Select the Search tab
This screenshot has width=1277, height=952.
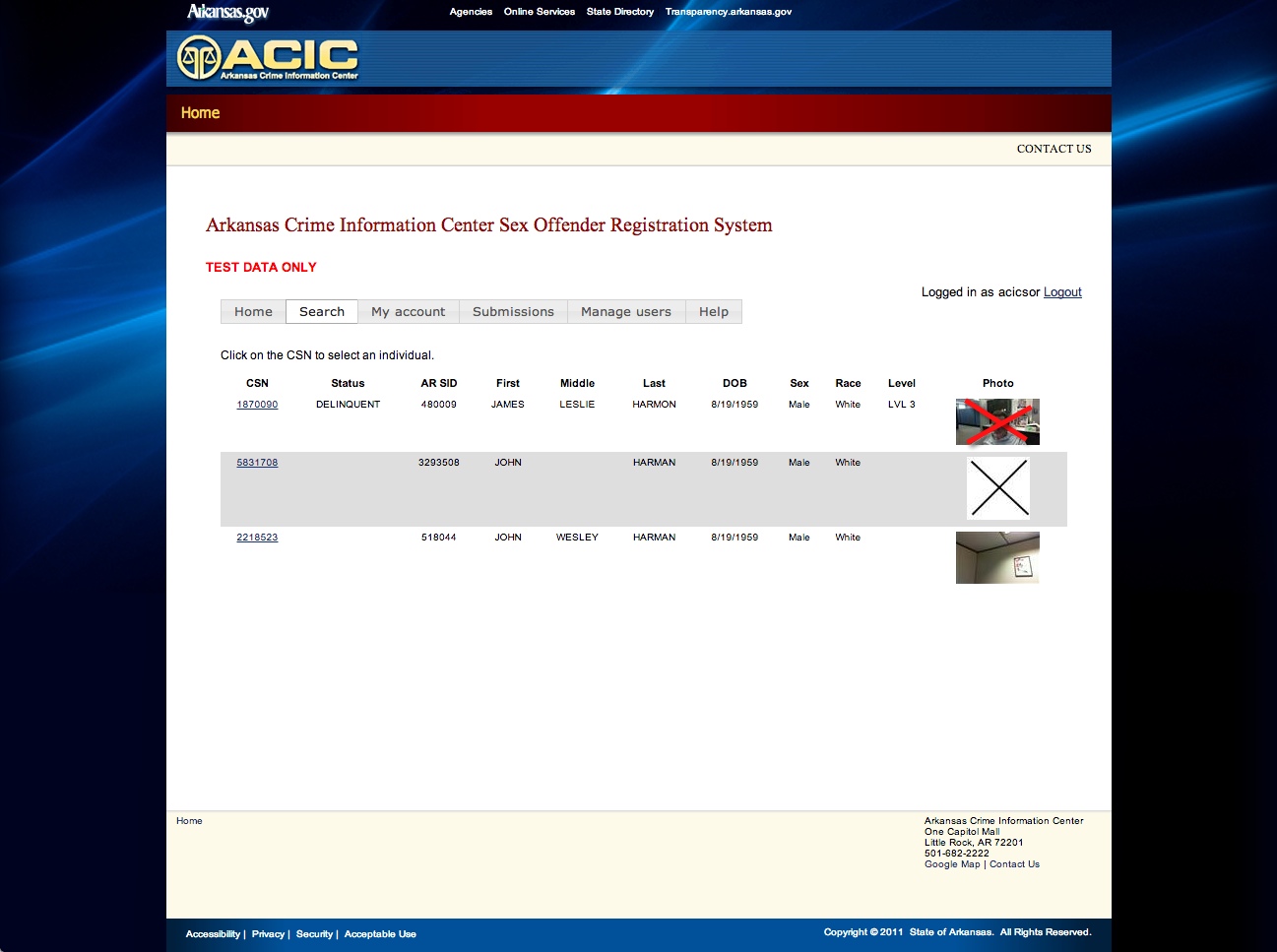322,312
